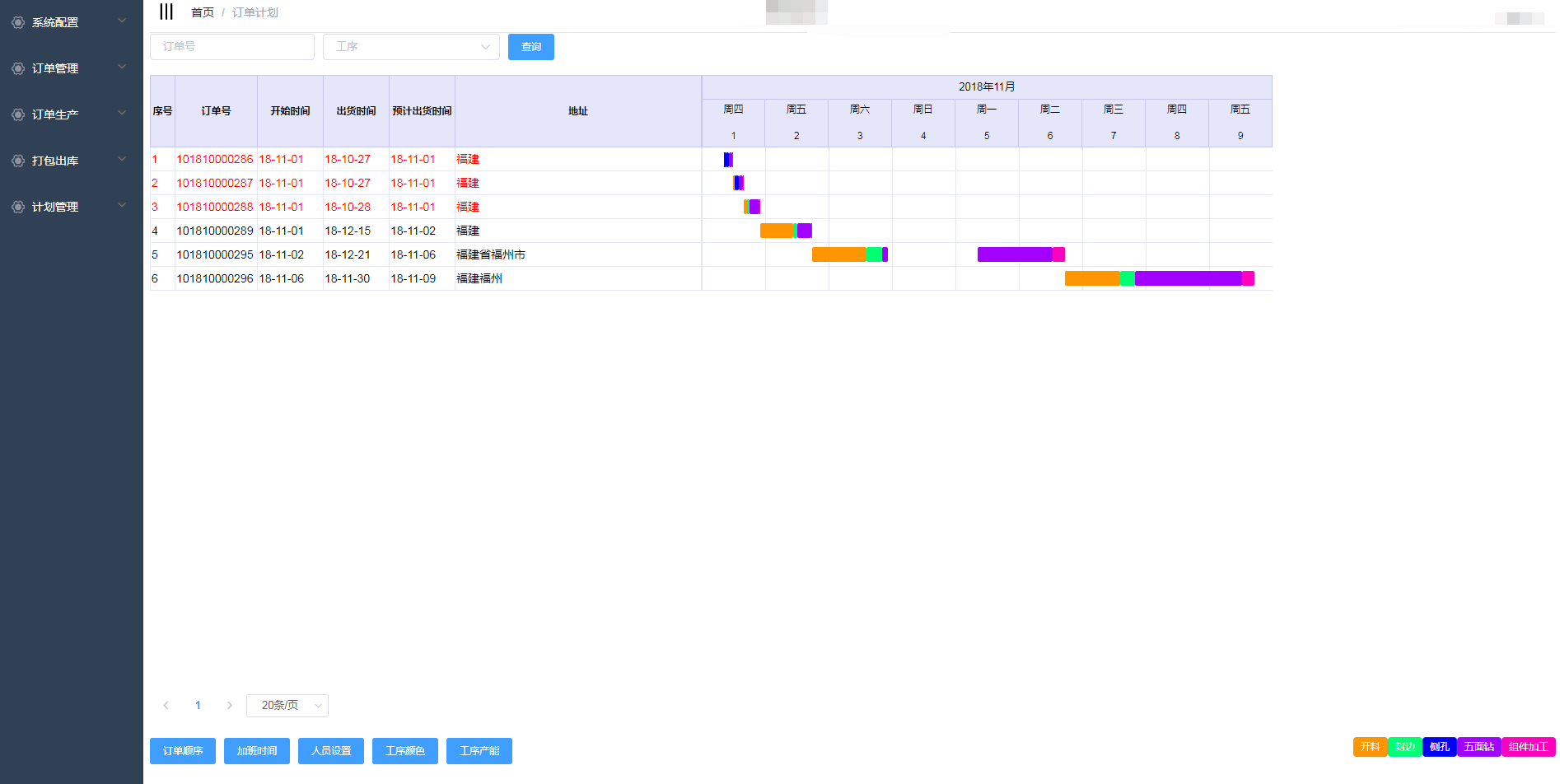The height and width of the screenshot is (784, 1560).
Task: Open the 订单管理 sidebar menu
Action: tap(55, 68)
